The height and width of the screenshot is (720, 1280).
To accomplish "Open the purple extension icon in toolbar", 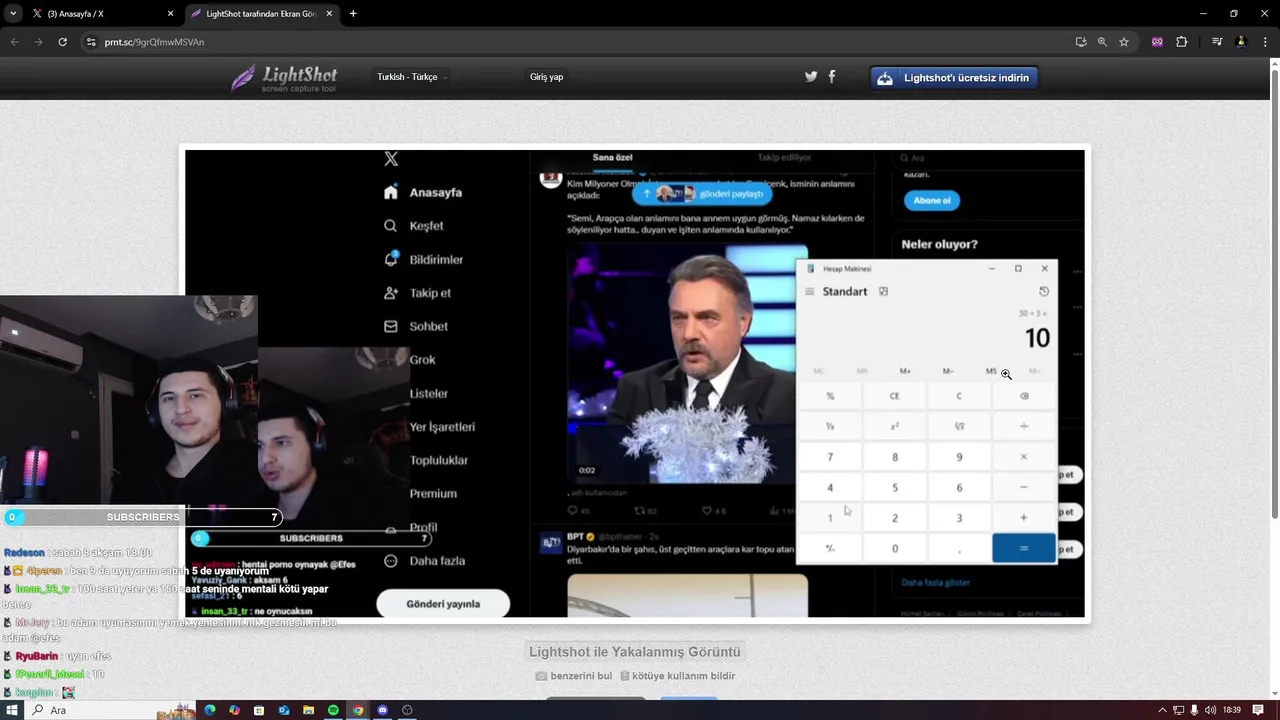I will click(x=1157, y=42).
